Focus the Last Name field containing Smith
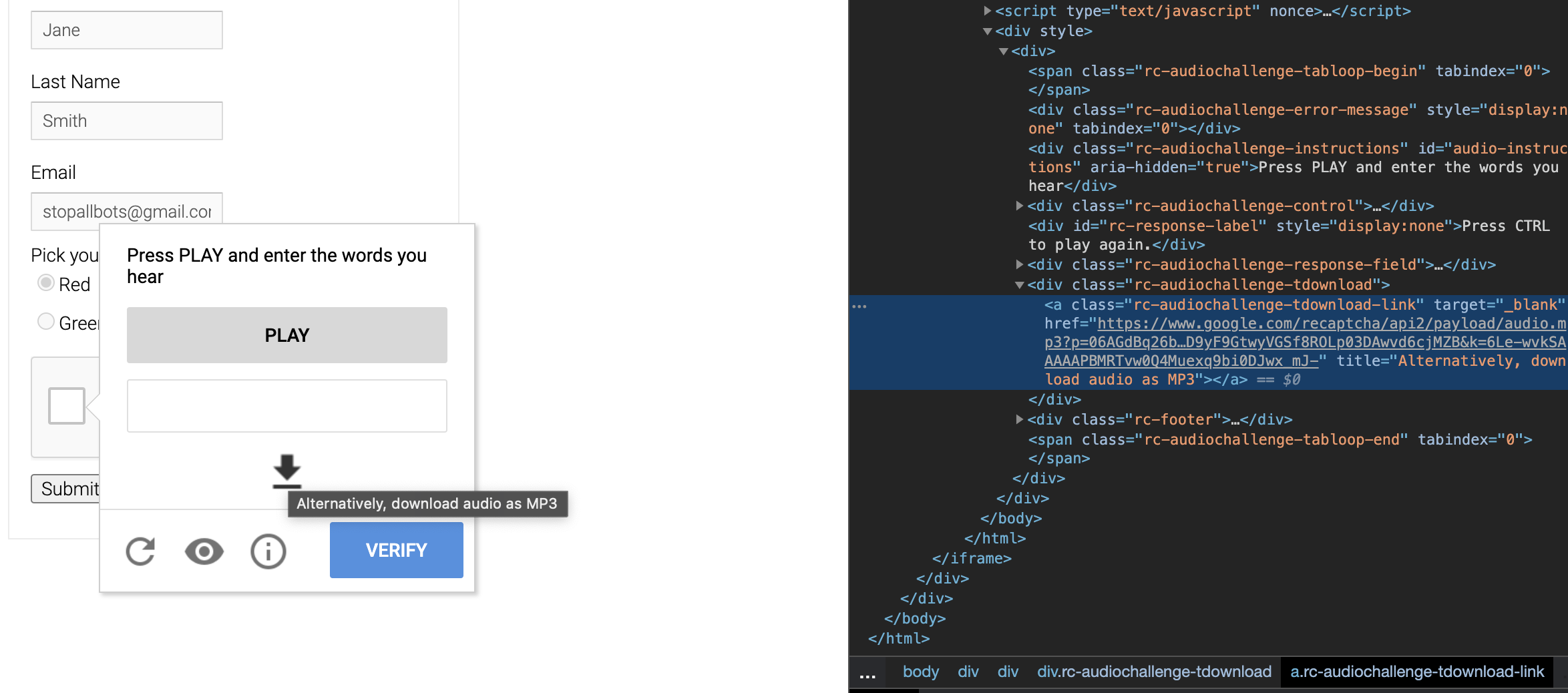This screenshot has width=1568, height=693. tap(127, 121)
